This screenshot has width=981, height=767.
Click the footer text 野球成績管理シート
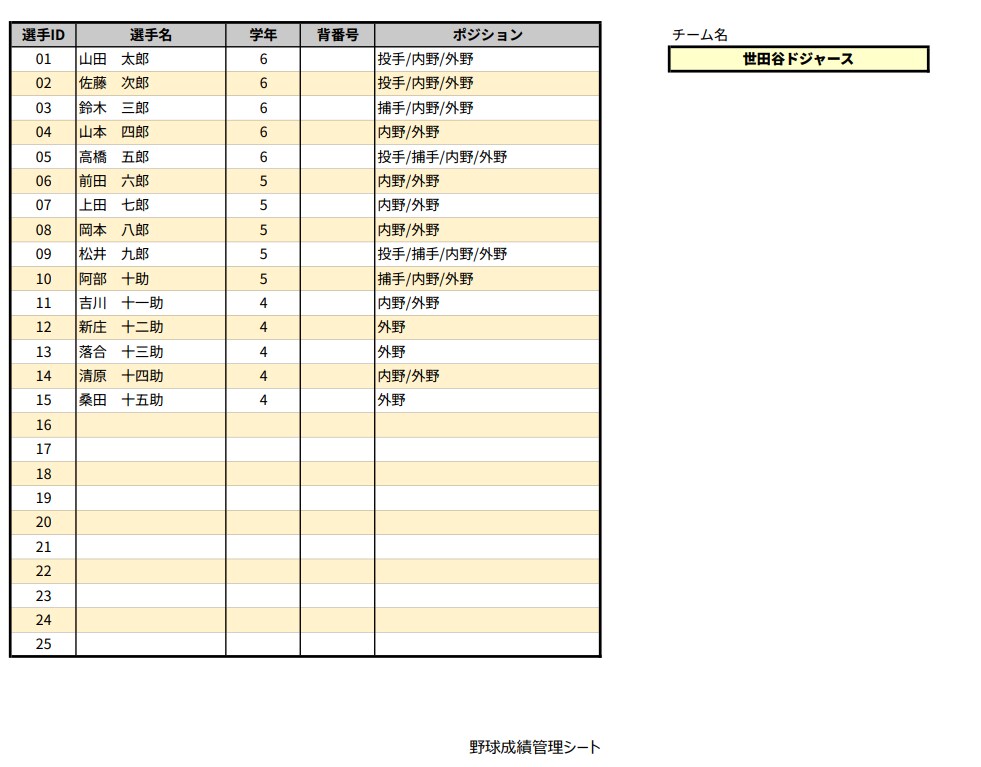pos(535,747)
